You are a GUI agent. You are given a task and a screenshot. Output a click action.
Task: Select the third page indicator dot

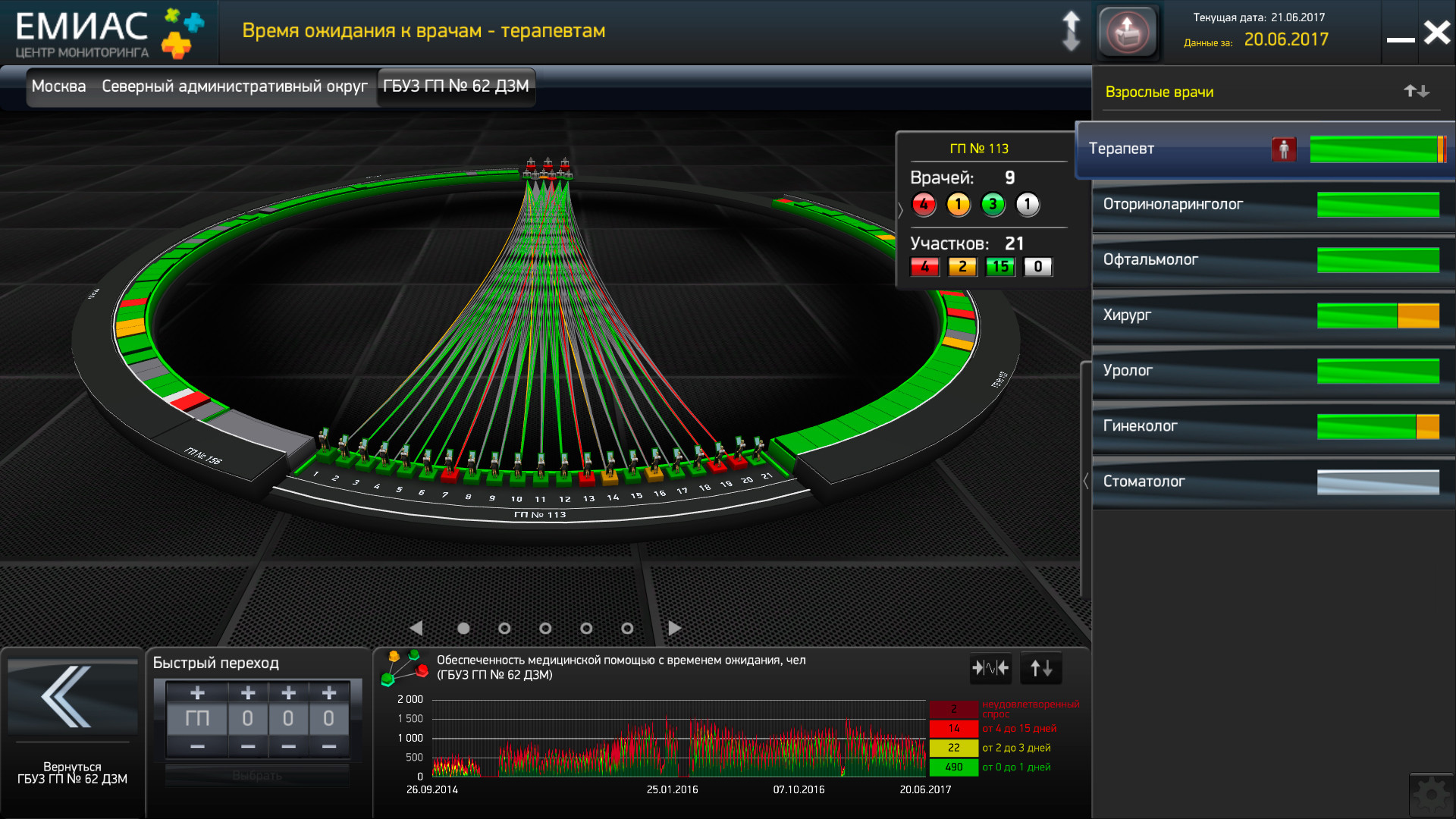545,629
